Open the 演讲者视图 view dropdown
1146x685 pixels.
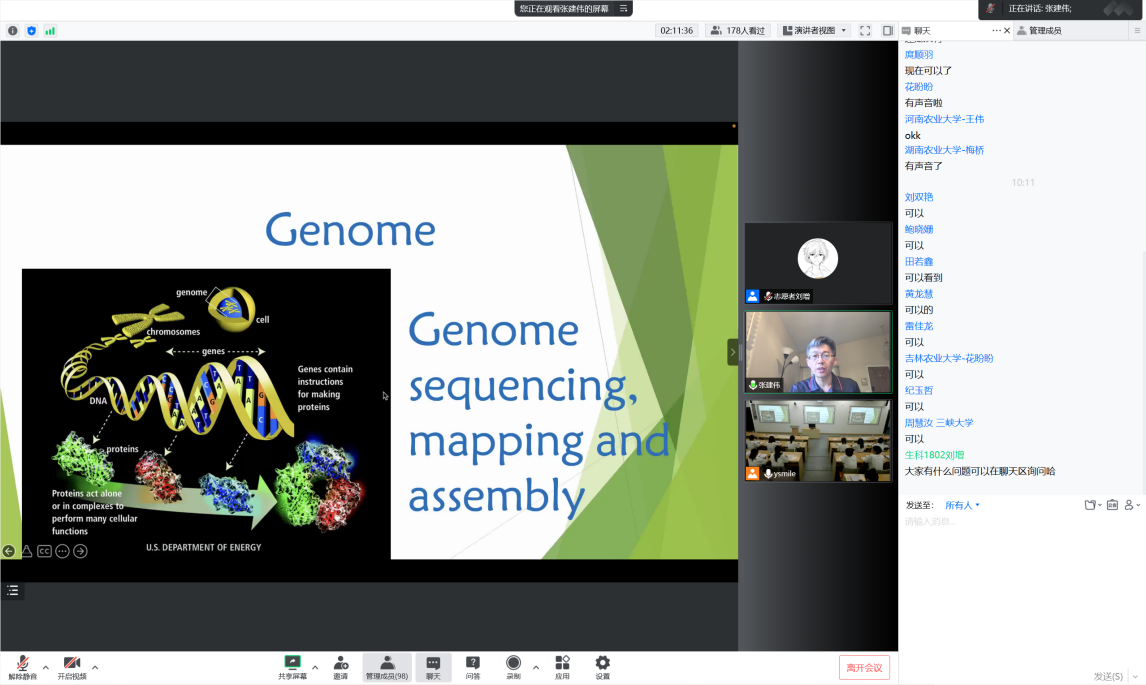[x=814, y=31]
